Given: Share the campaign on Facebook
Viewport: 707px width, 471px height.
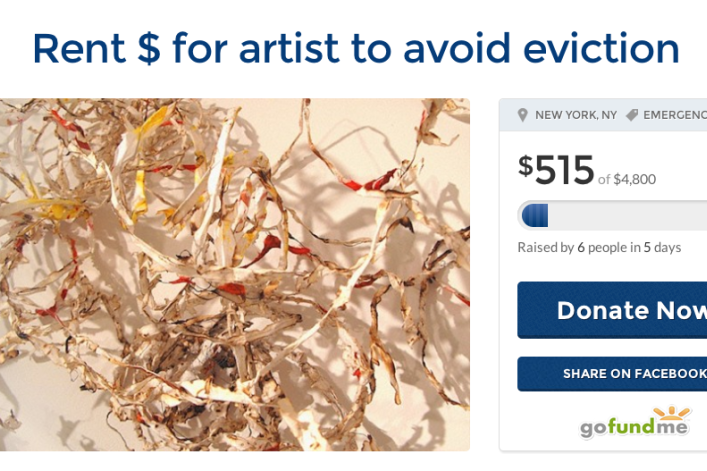Looking at the screenshot, I should (x=612, y=374).
